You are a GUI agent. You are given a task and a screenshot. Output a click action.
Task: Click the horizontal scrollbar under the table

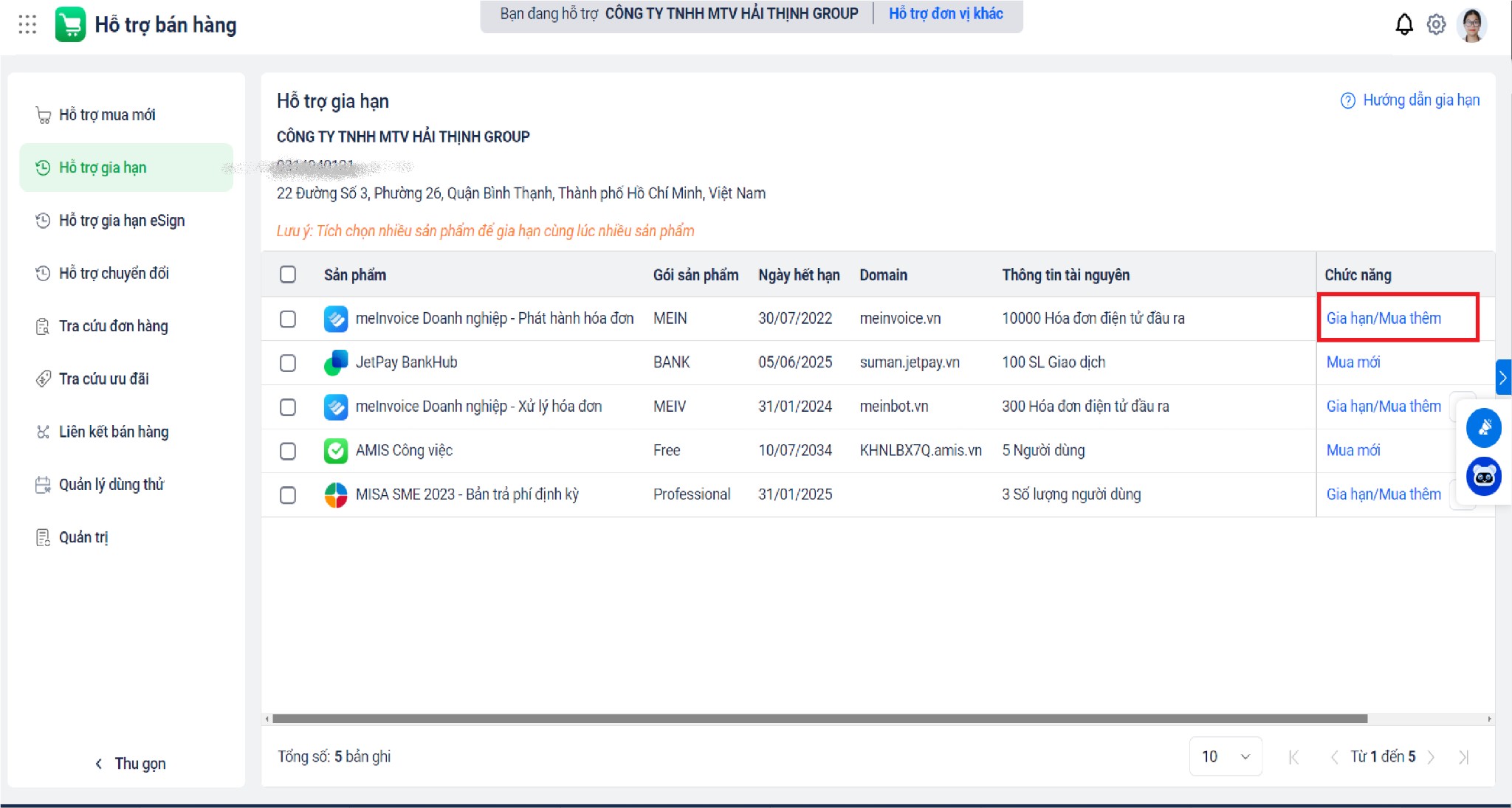(819, 719)
